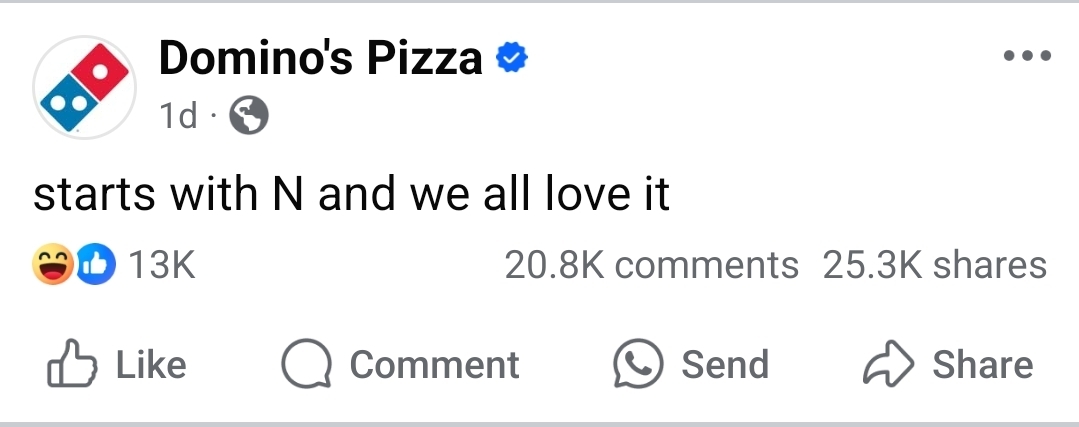The image size is (1079, 427).
Task: Click the blue thumbs-up reaction icon
Action: tap(97, 265)
